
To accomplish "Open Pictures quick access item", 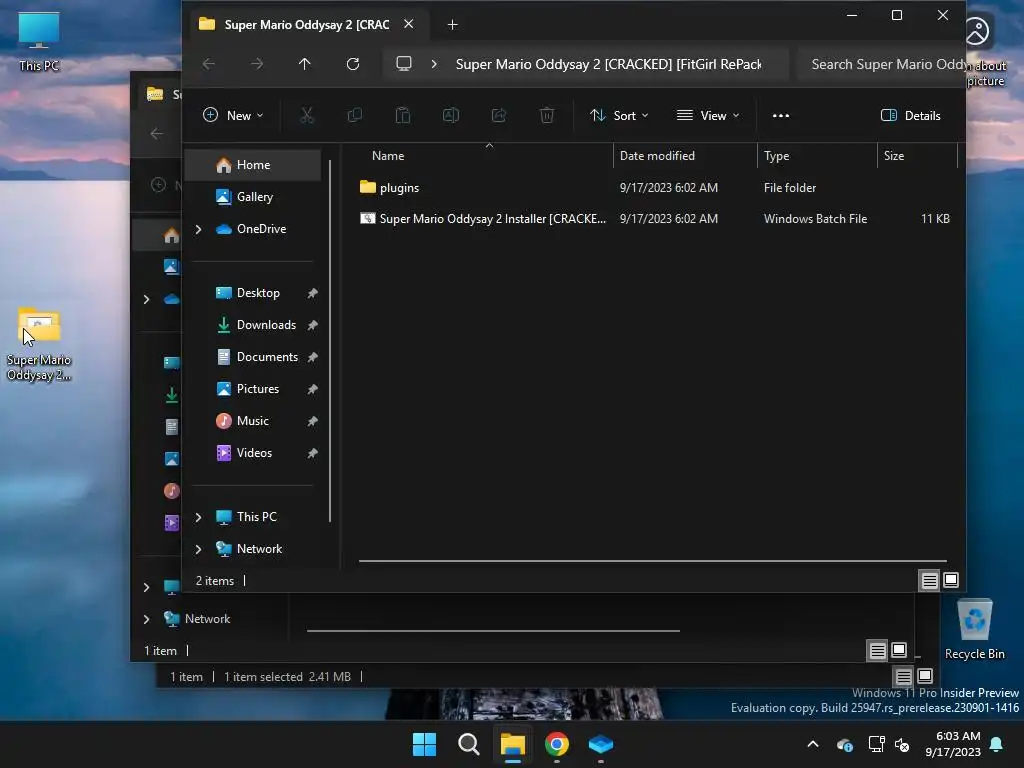I will point(253,389).
